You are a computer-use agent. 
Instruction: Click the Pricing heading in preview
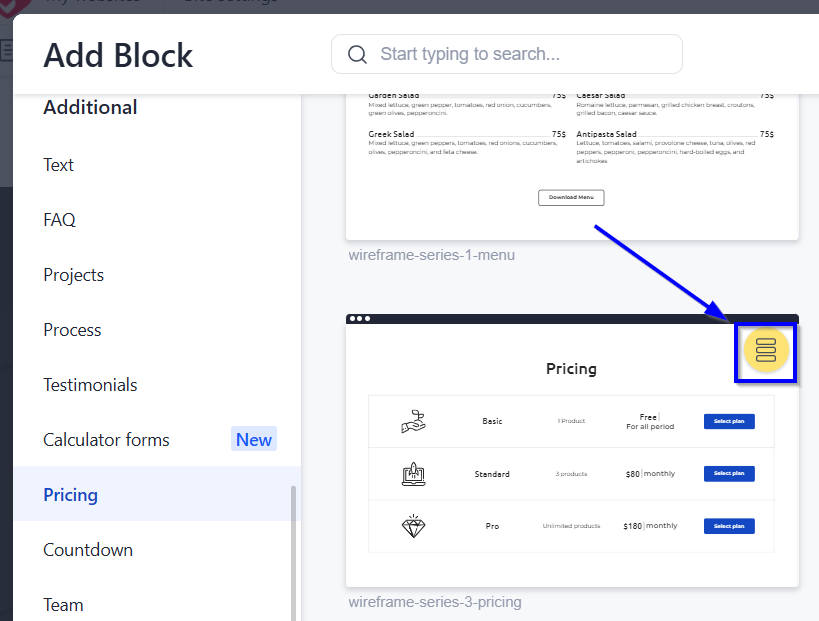(x=571, y=369)
